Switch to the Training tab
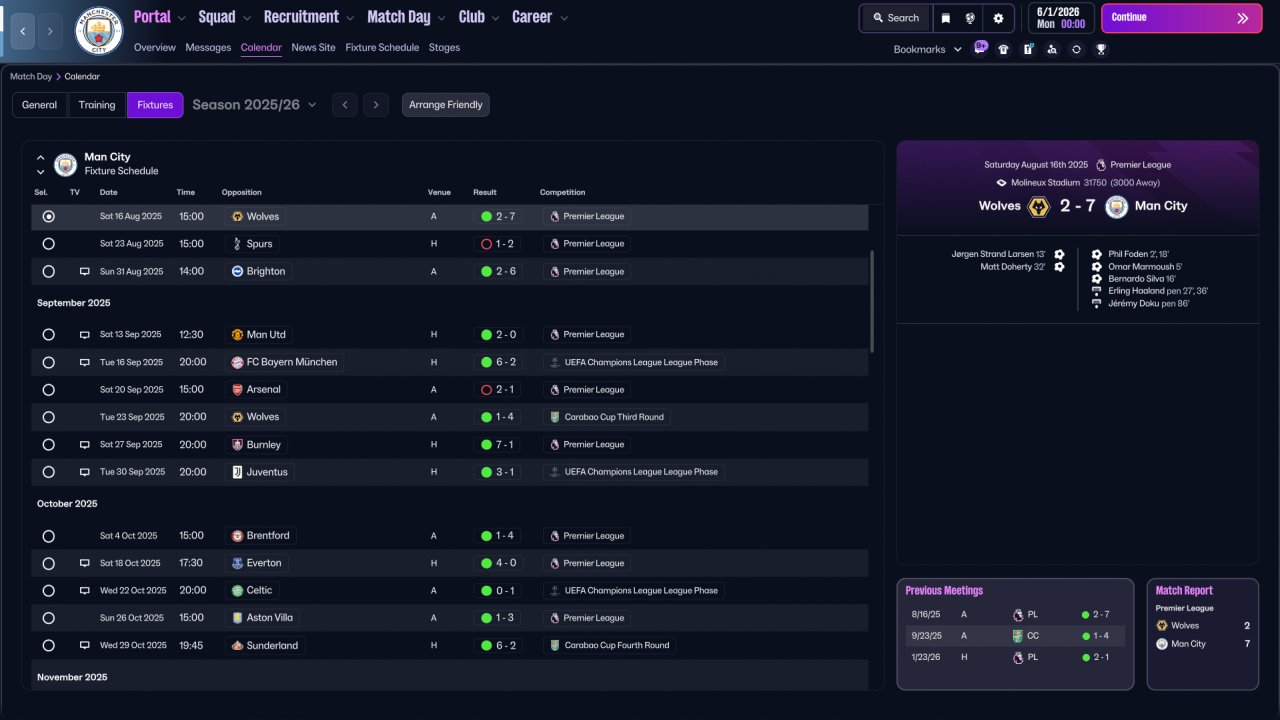Screen dimensions: 1280x720 point(97,105)
